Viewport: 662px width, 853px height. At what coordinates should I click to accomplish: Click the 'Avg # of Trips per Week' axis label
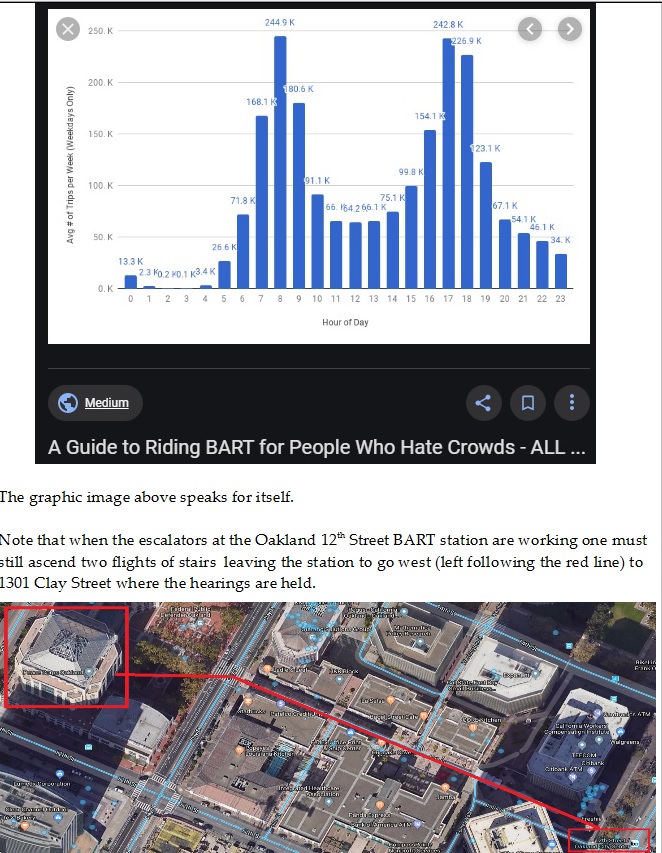[x=70, y=165]
